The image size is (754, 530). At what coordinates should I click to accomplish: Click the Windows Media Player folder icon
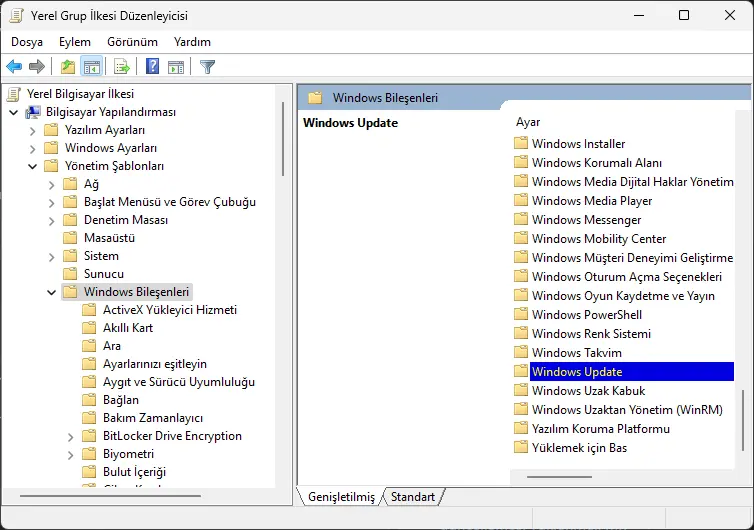click(x=521, y=201)
